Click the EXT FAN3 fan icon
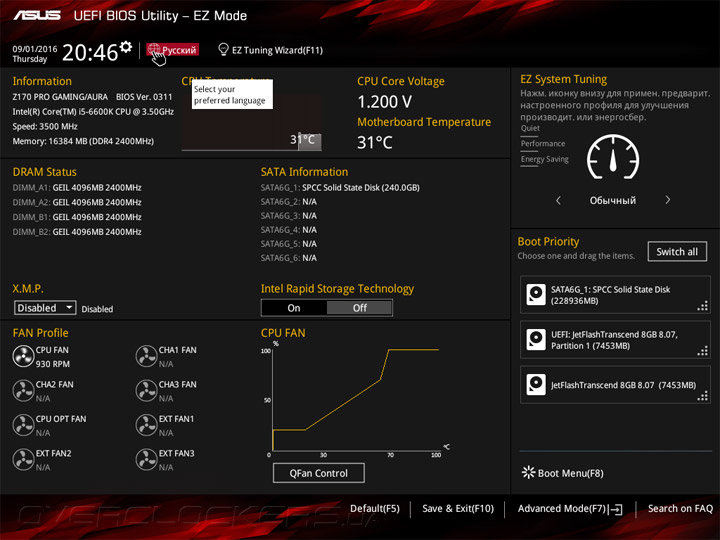Screen dimensions: 720x540 point(146,460)
